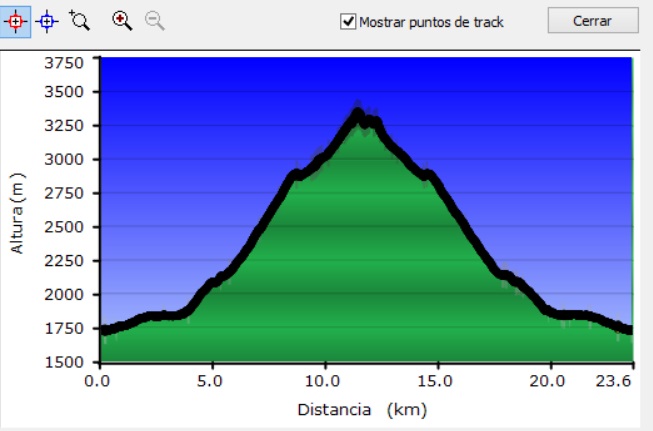
Task: Click the 3750 label on altitude axis
Action: click(x=65, y=64)
